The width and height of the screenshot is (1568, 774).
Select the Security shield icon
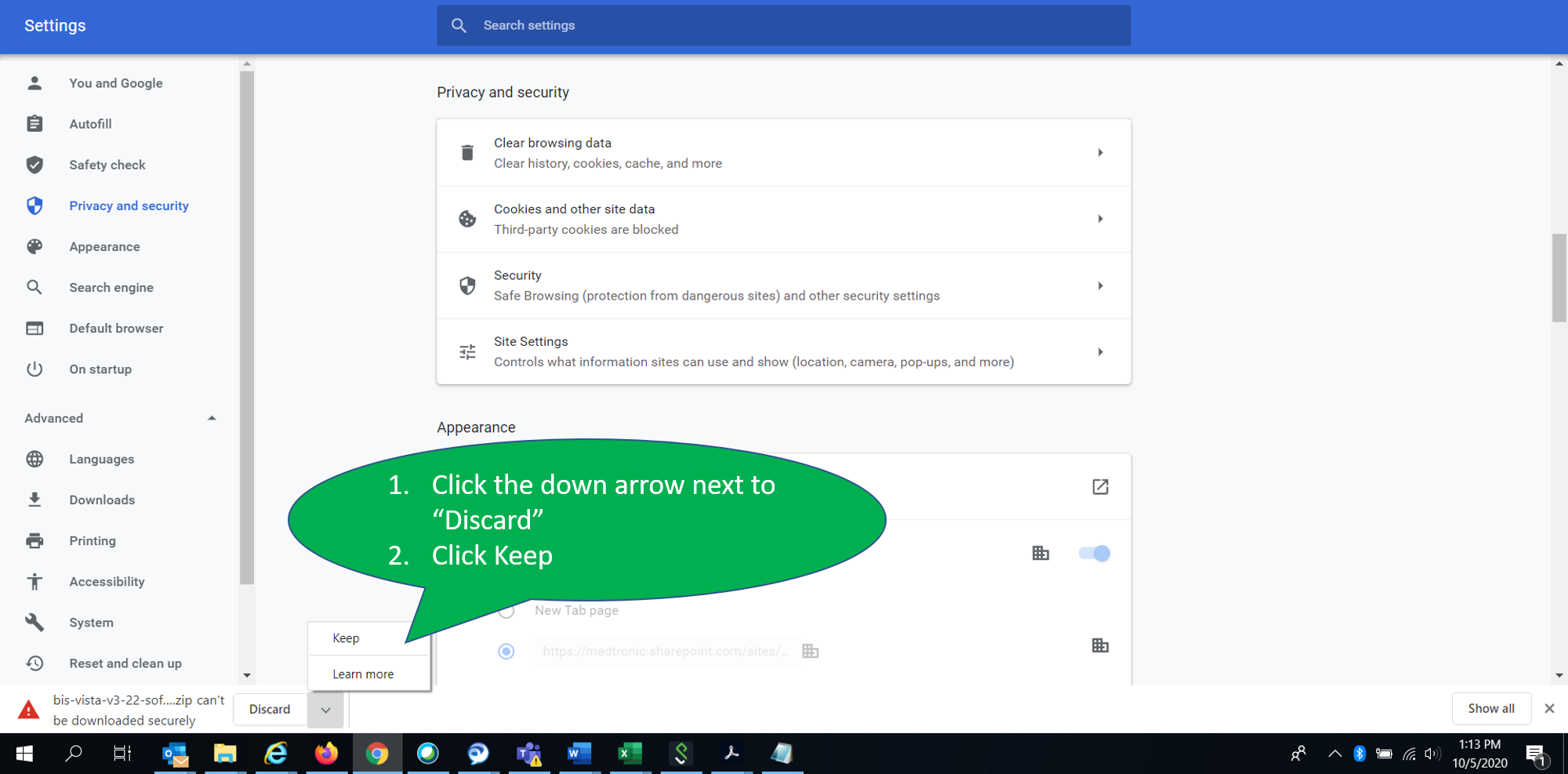click(467, 285)
